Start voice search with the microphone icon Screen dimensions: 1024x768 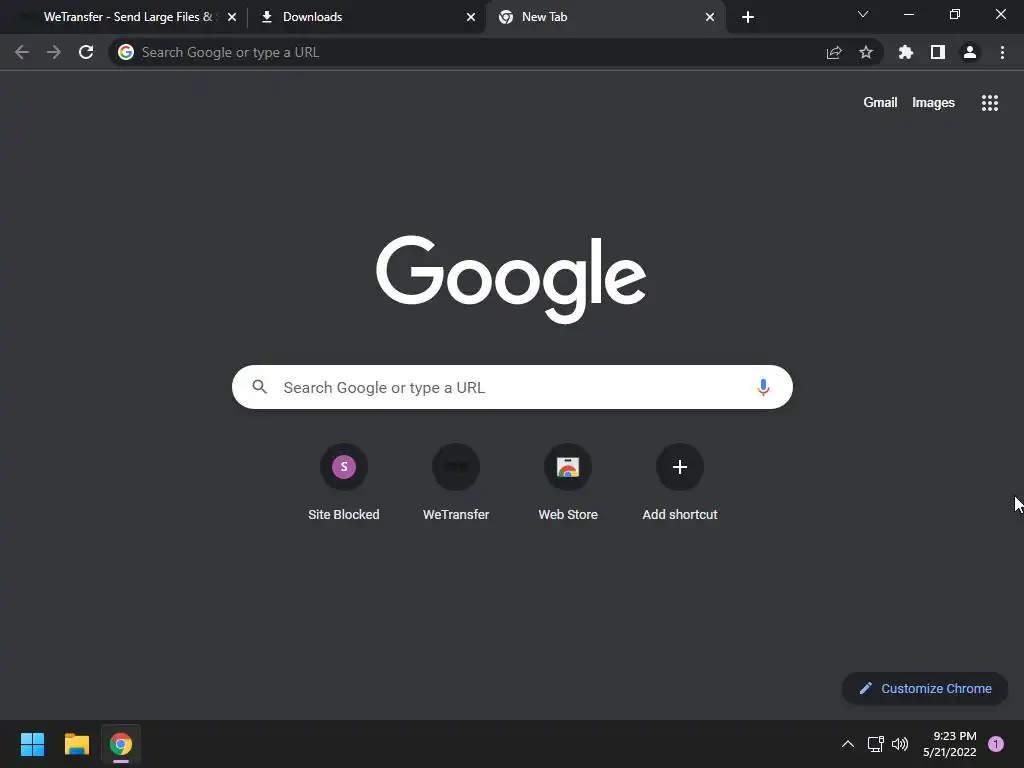pyautogui.click(x=763, y=387)
